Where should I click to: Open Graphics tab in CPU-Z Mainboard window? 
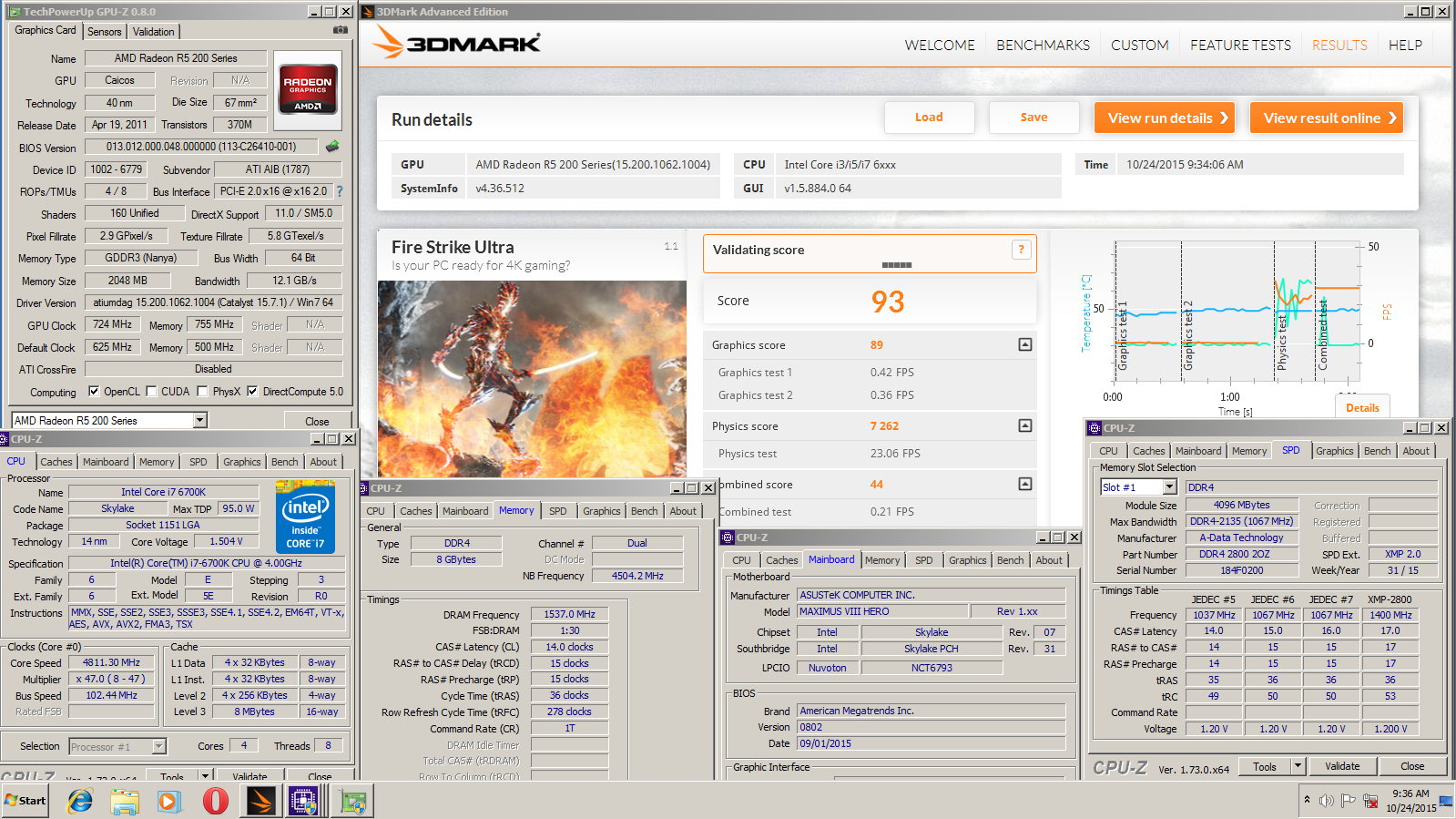[x=967, y=560]
